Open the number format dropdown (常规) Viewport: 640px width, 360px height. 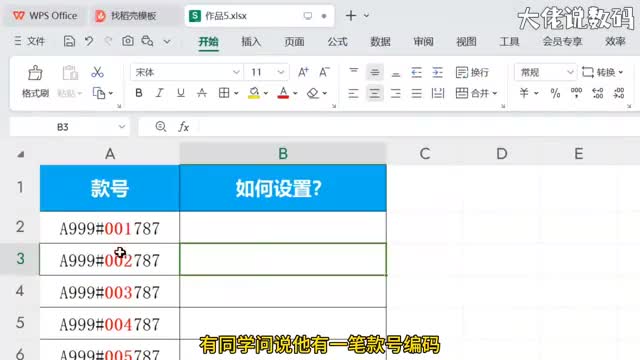click(x=570, y=72)
